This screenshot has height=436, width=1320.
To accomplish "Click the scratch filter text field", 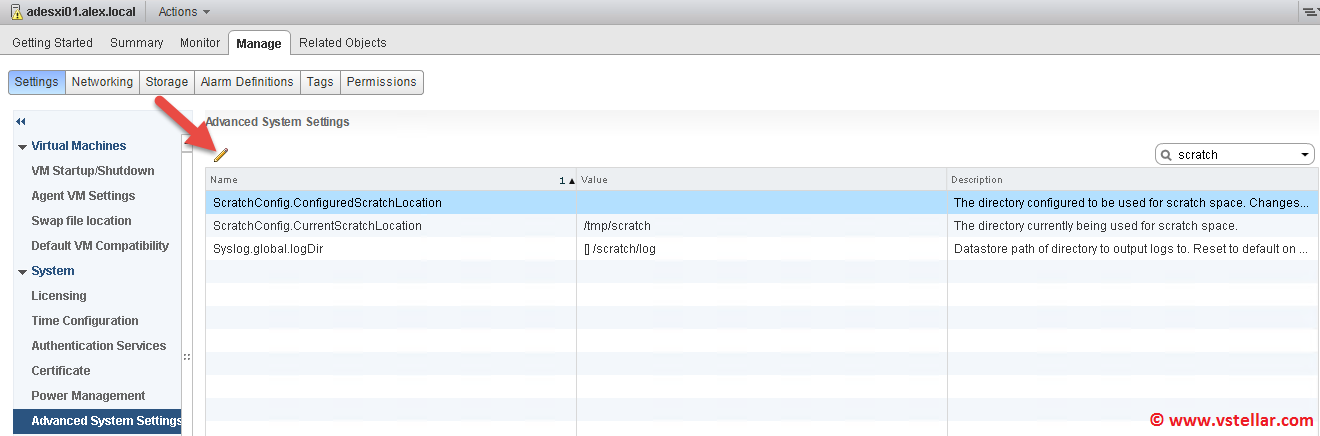I will click(x=1235, y=155).
